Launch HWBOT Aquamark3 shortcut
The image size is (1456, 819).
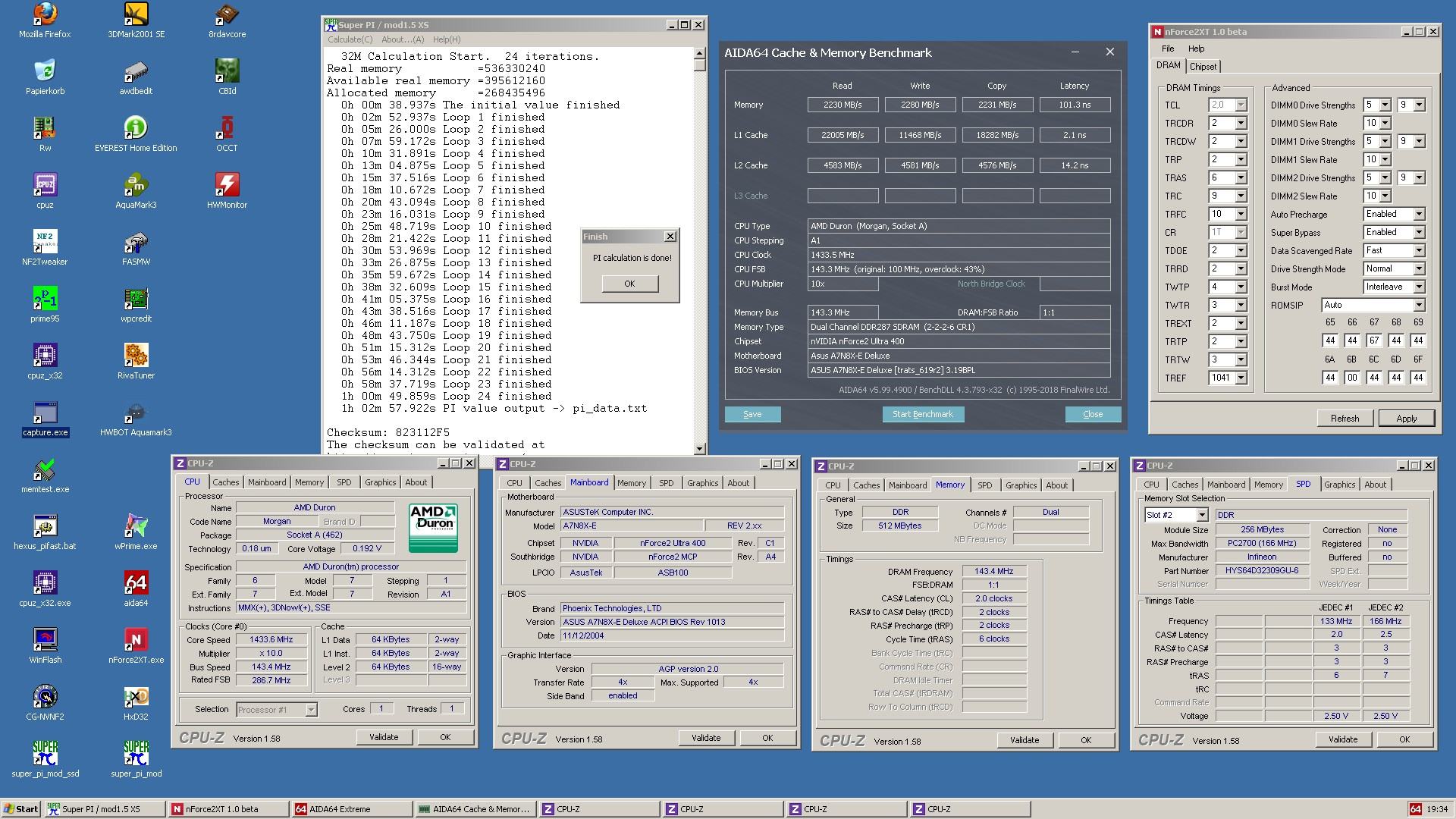[x=136, y=419]
